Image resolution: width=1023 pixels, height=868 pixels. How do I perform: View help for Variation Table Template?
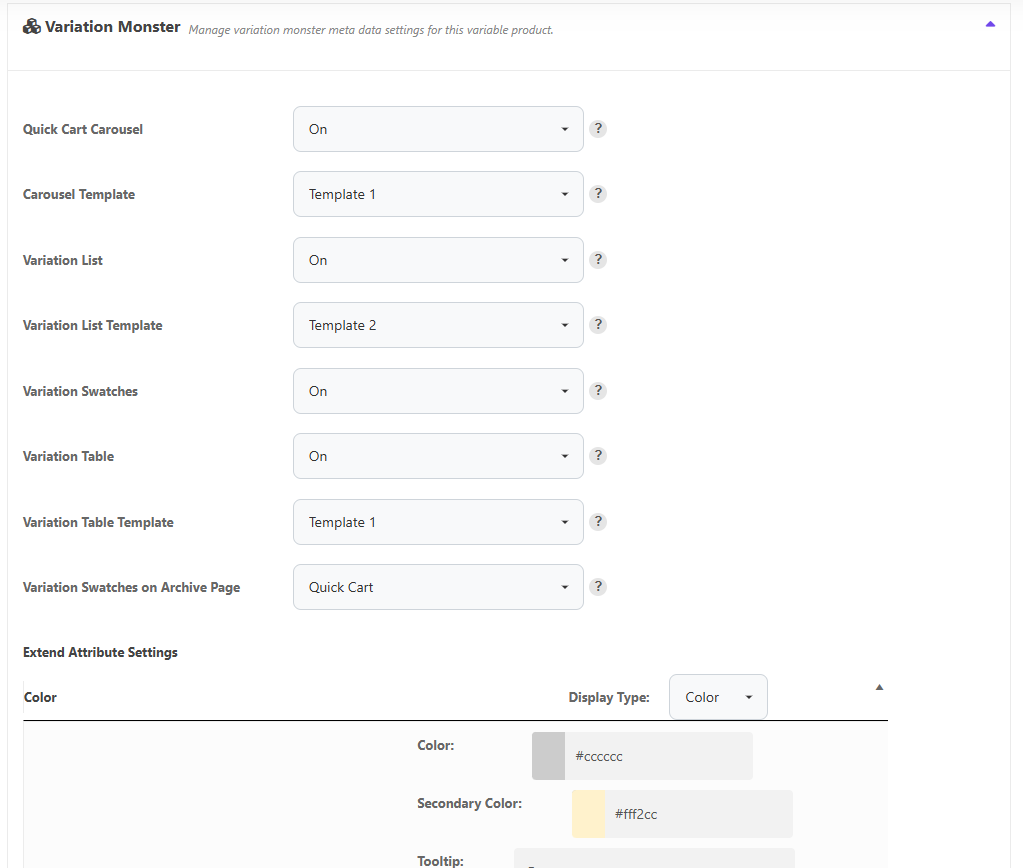point(598,521)
